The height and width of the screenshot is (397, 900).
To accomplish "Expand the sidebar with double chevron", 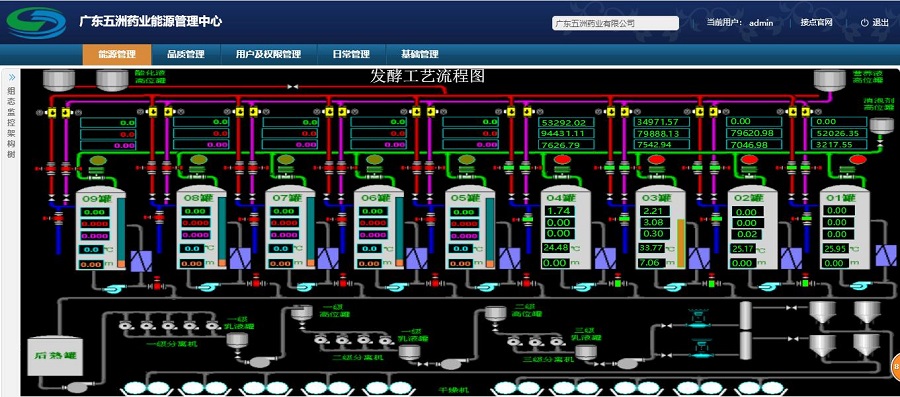I will 11,77.
